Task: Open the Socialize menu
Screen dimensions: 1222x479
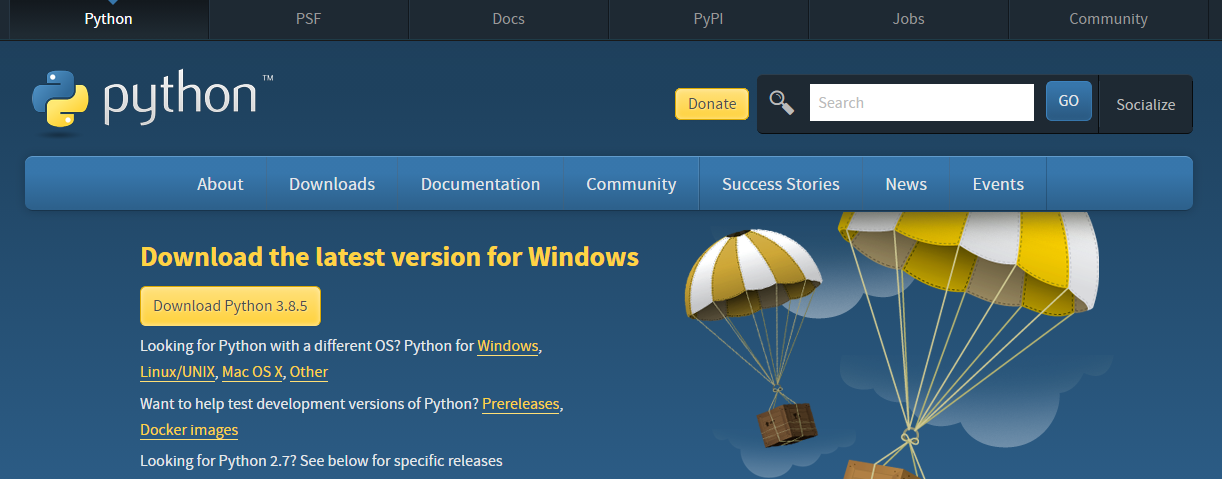Action: 1146,104
